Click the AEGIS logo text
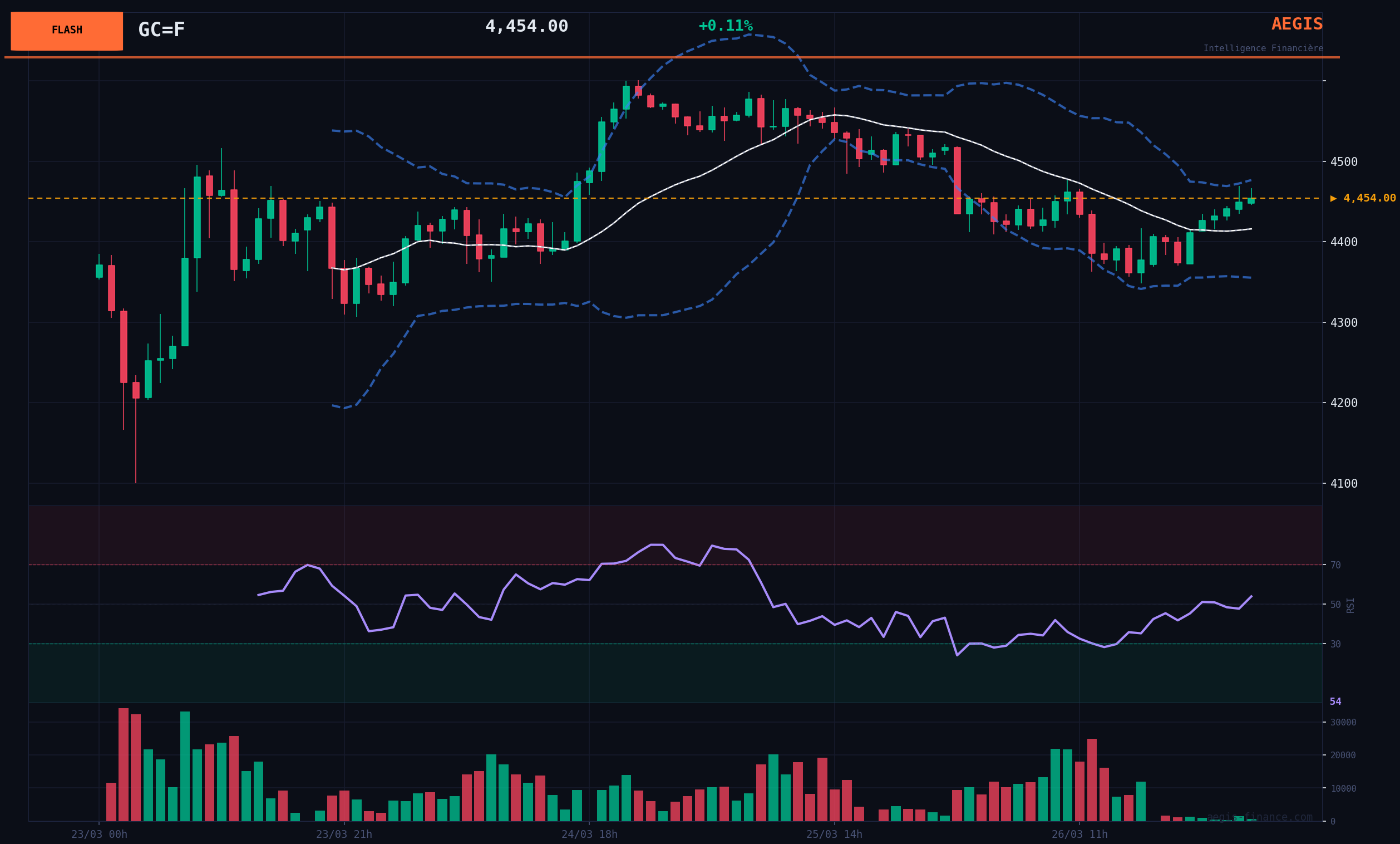Screen dimensions: 1400x844 coord(1297,24)
